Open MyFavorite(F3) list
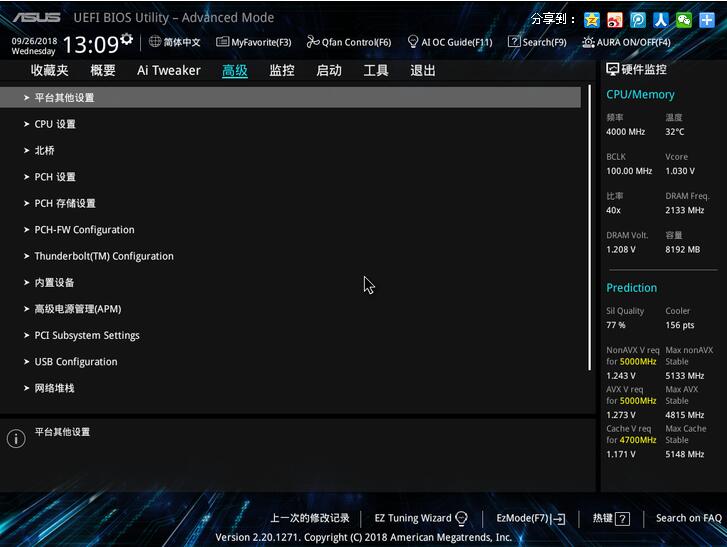Screen dimensions: 727x547 click(254, 42)
